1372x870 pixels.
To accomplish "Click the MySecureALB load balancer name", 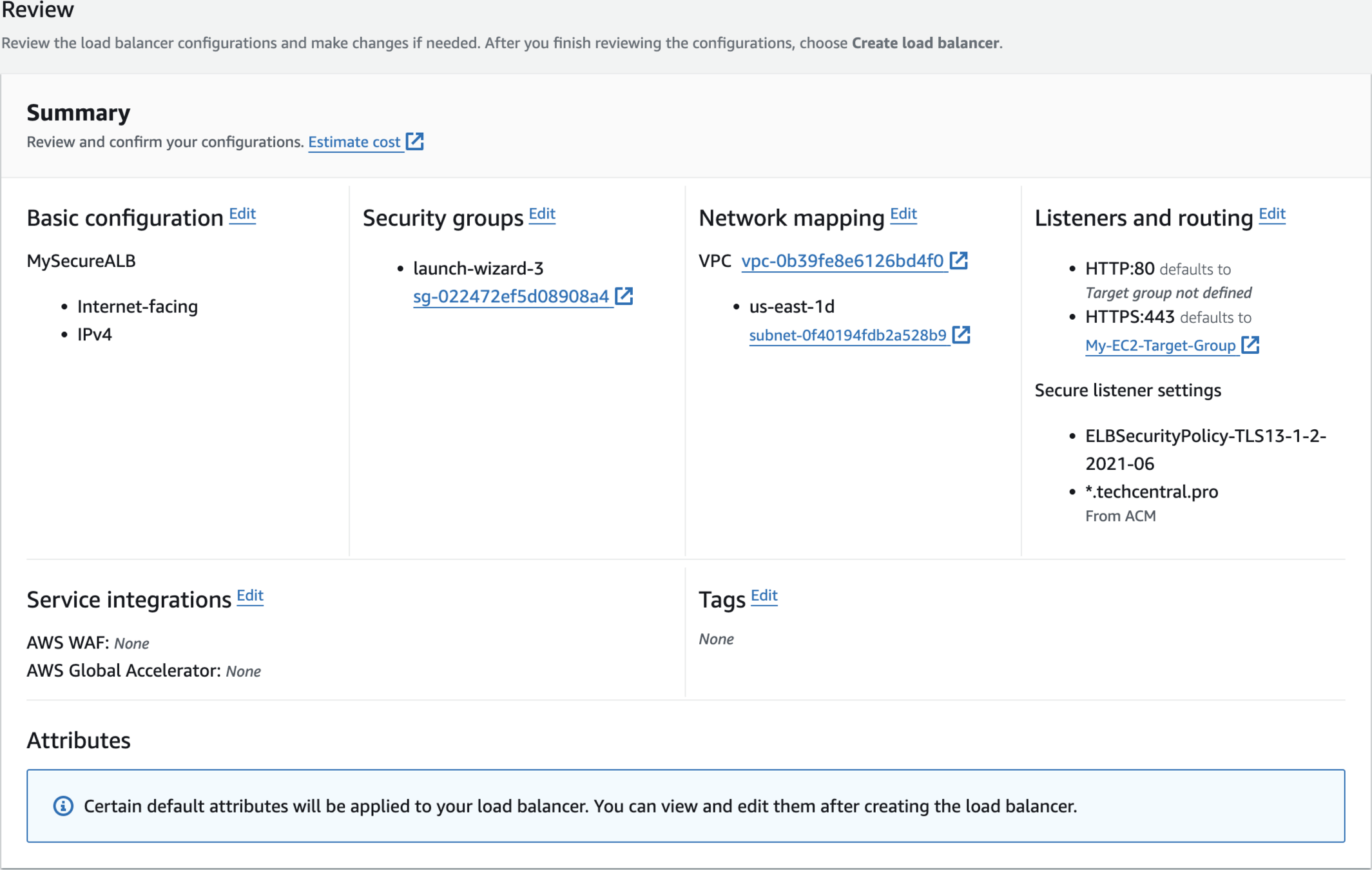I will pos(81,261).
